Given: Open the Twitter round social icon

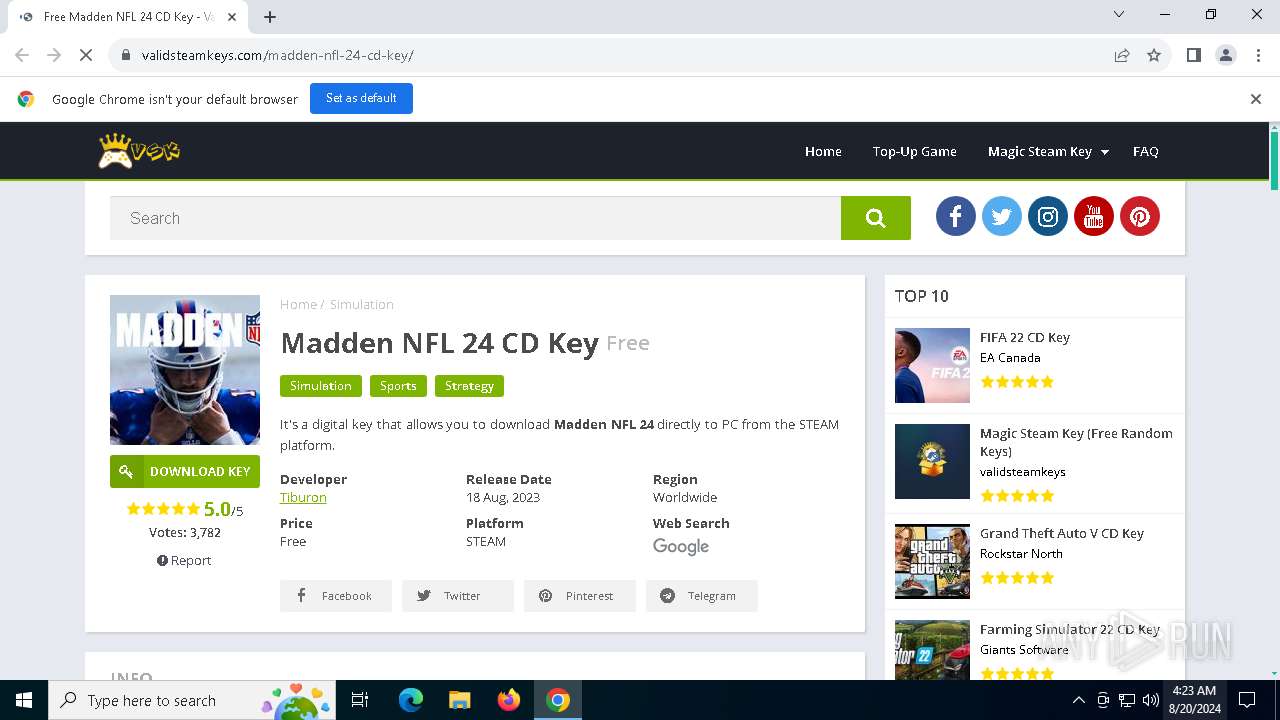Looking at the screenshot, I should (x=1002, y=217).
